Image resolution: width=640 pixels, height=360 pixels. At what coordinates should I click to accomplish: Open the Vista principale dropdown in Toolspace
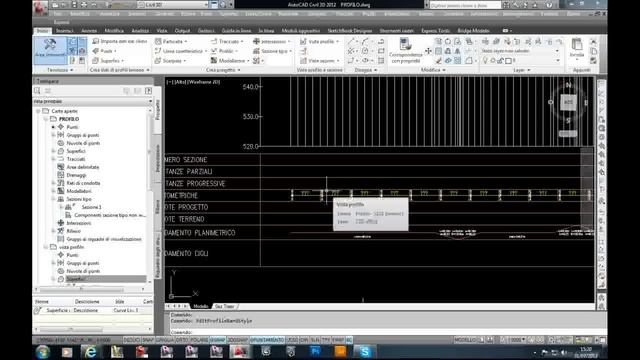93,101
